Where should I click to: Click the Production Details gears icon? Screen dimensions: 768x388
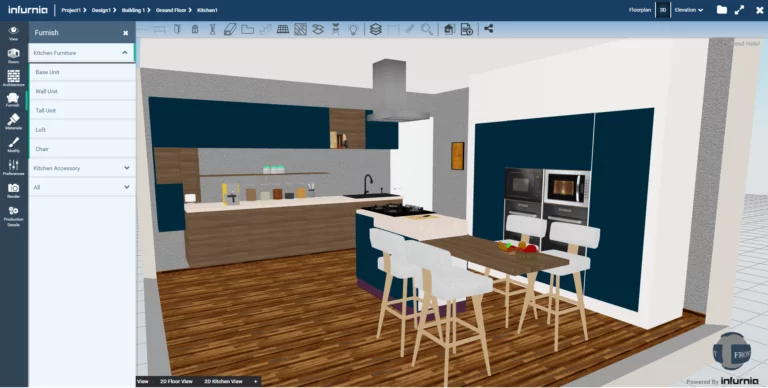13,216
